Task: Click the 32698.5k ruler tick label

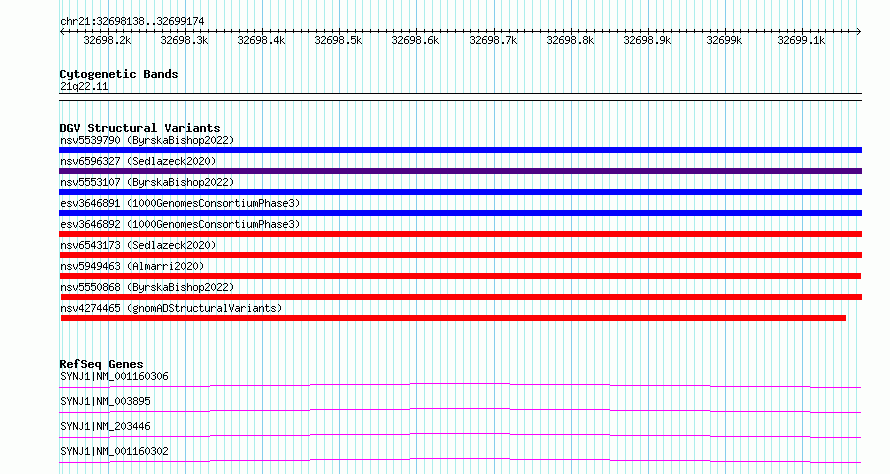Action: [x=338, y=40]
